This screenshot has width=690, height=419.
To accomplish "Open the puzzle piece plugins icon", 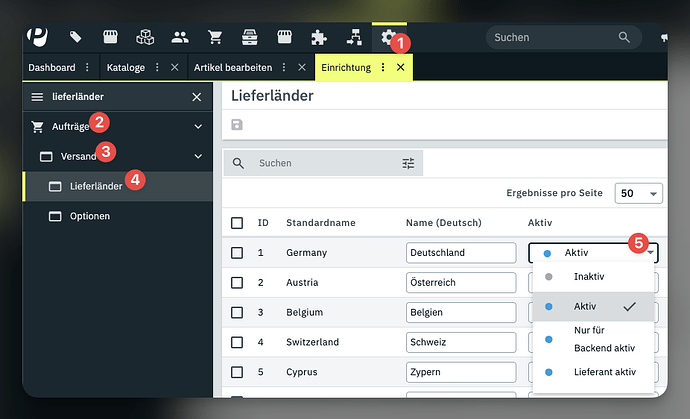I will coord(318,37).
